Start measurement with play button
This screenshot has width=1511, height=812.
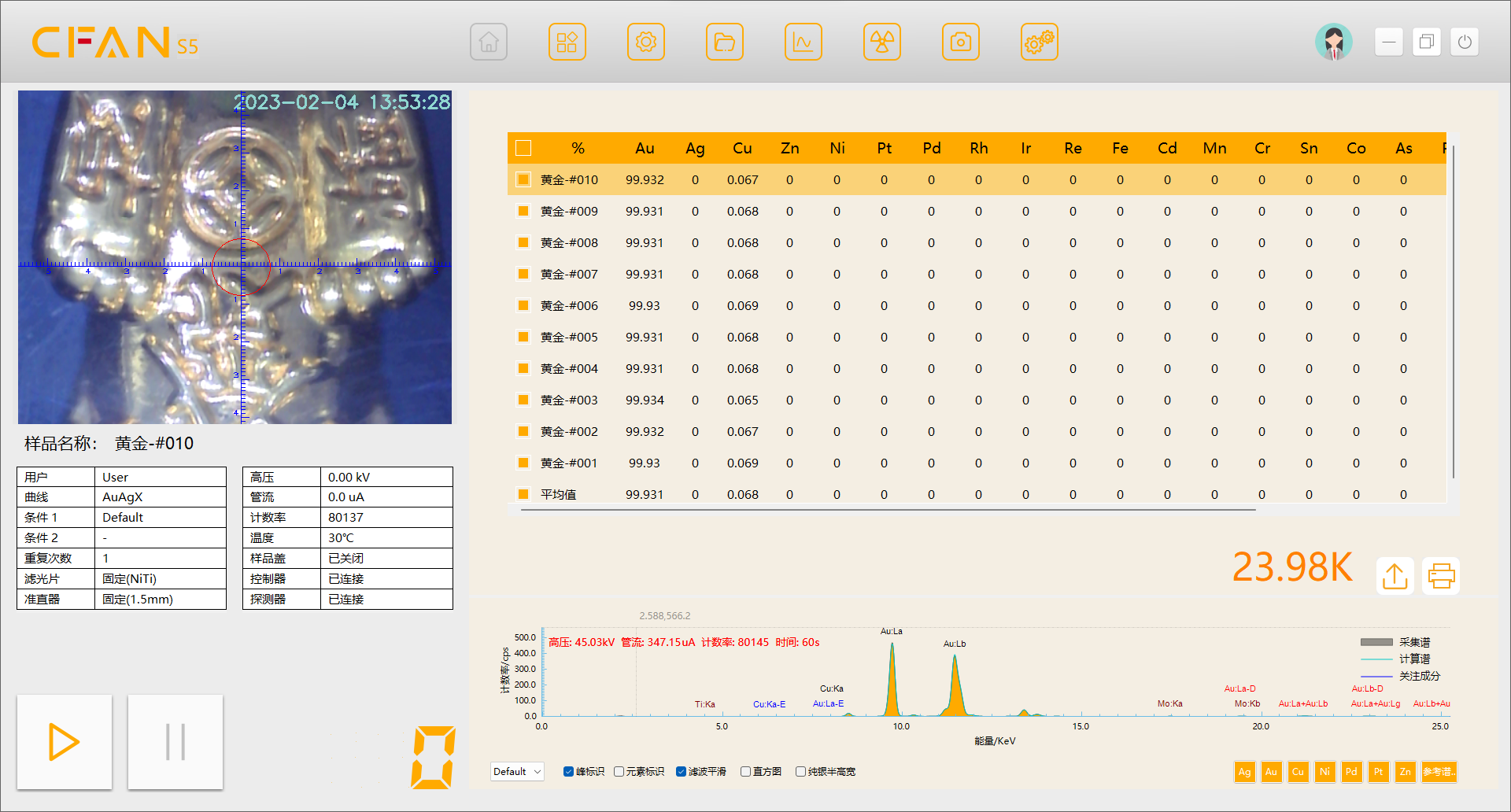[x=65, y=742]
